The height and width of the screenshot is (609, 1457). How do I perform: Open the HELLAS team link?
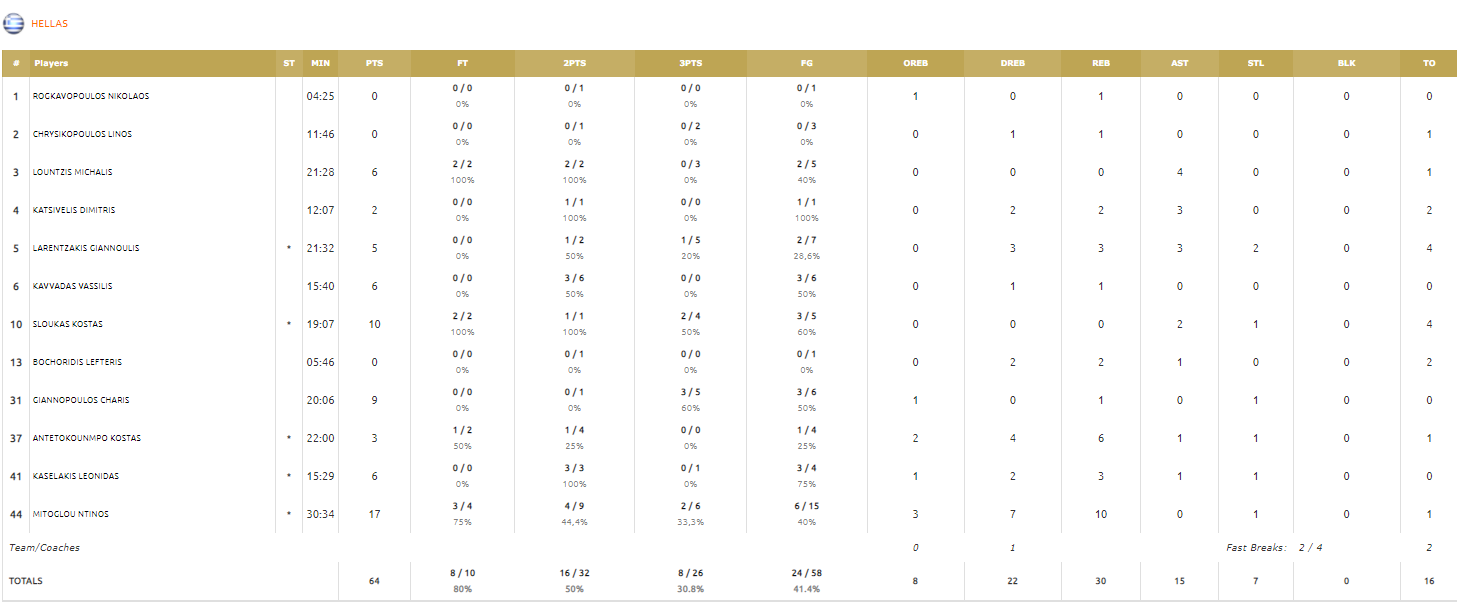[49, 23]
